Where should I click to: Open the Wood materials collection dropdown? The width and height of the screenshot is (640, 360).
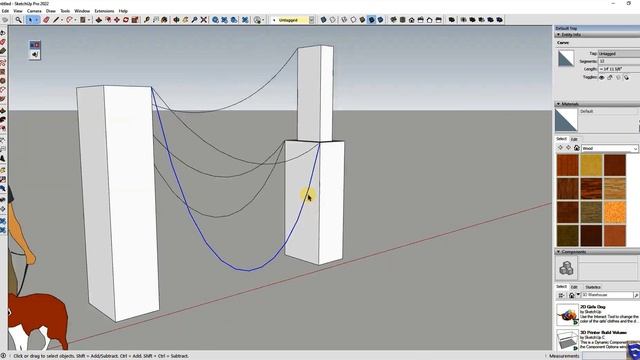pyautogui.click(x=609, y=148)
